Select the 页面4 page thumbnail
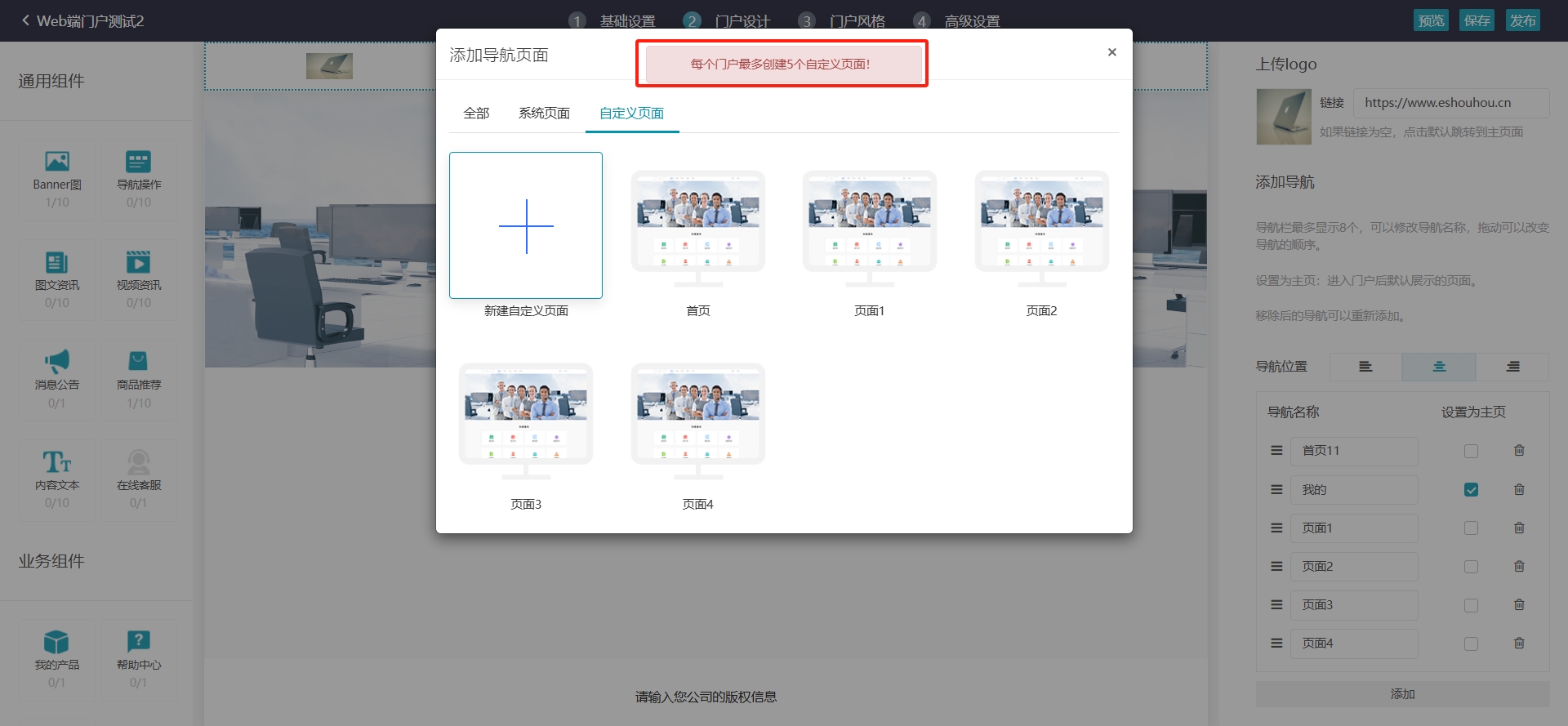1568x726 pixels. pos(698,421)
